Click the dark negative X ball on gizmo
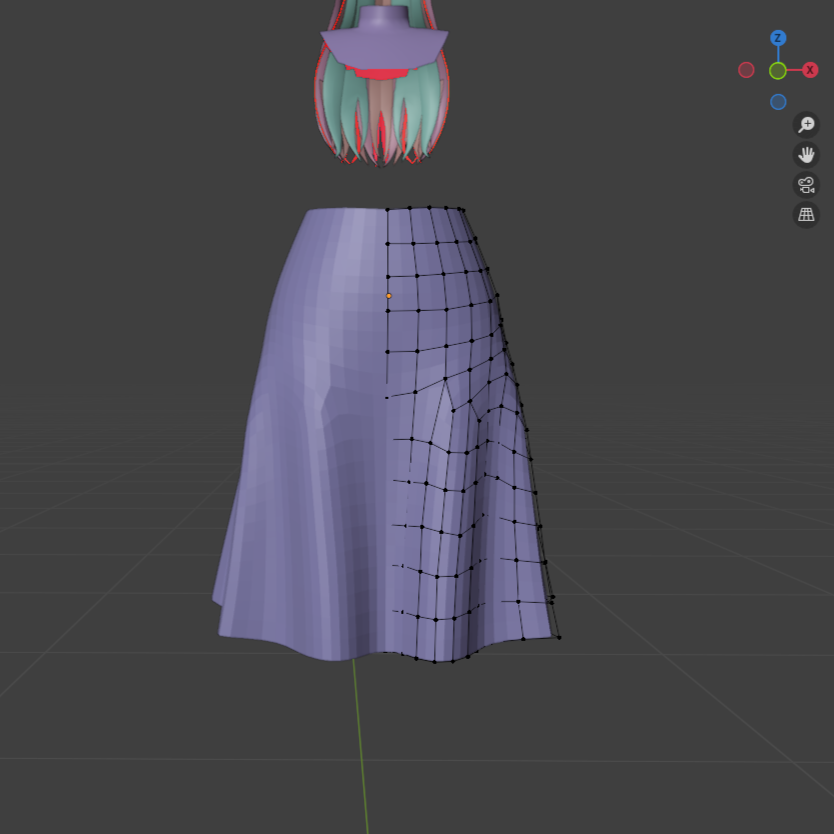The image size is (834, 834). click(x=746, y=69)
